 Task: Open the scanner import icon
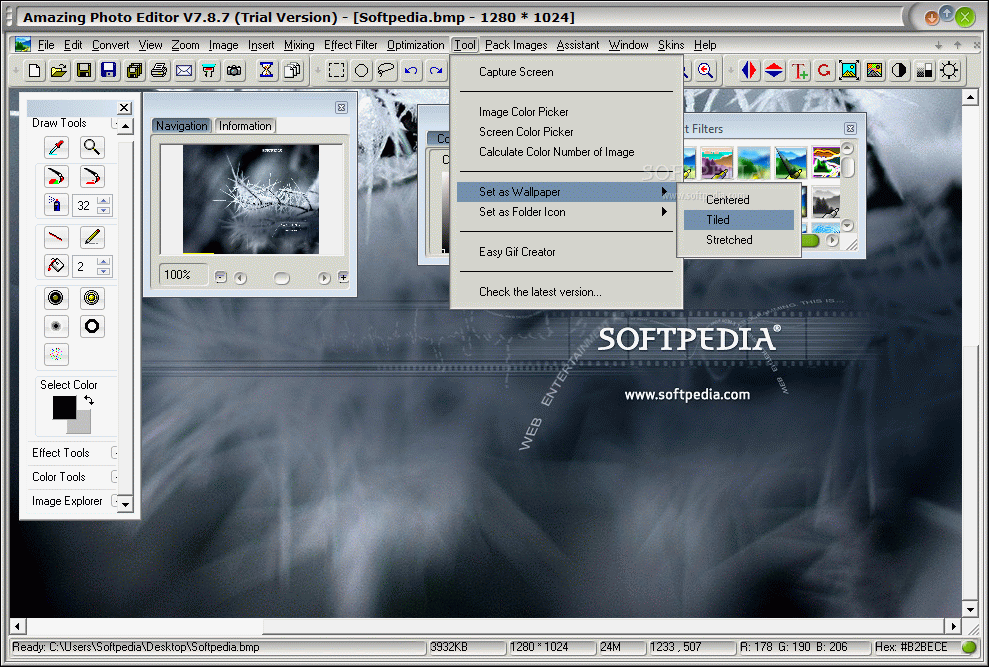pyautogui.click(x=209, y=71)
